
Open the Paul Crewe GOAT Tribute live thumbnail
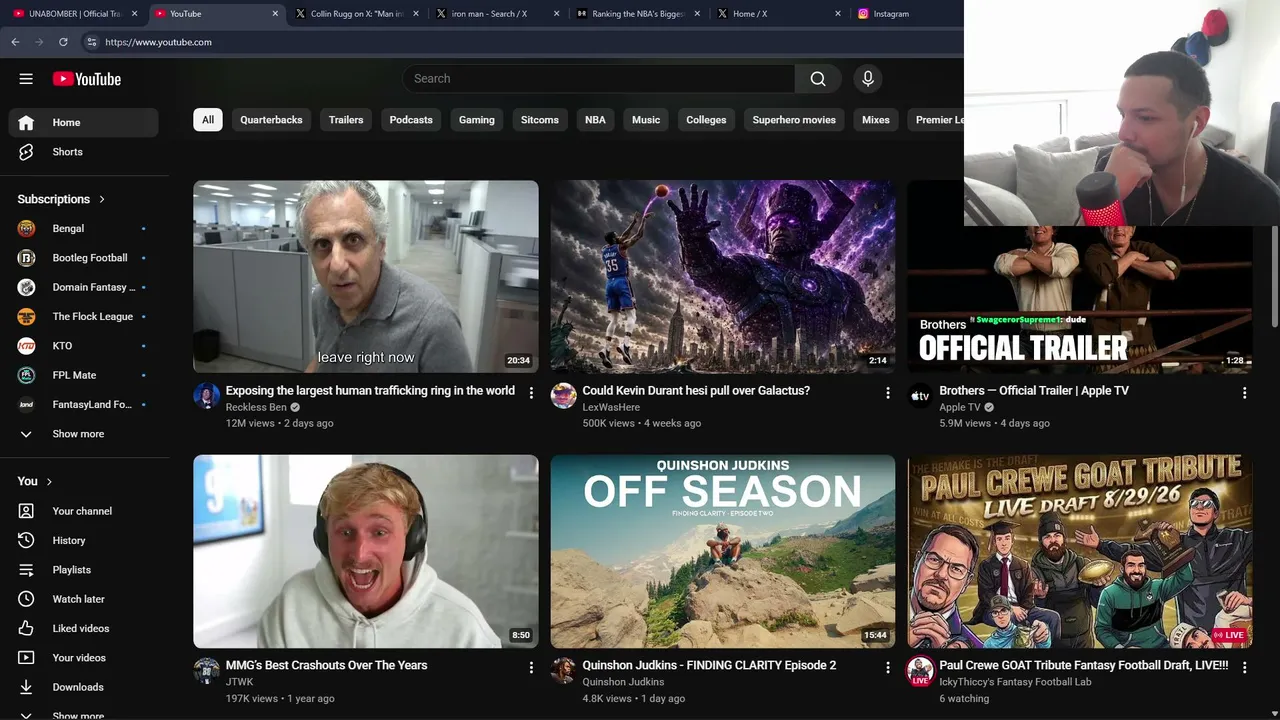click(x=1080, y=552)
